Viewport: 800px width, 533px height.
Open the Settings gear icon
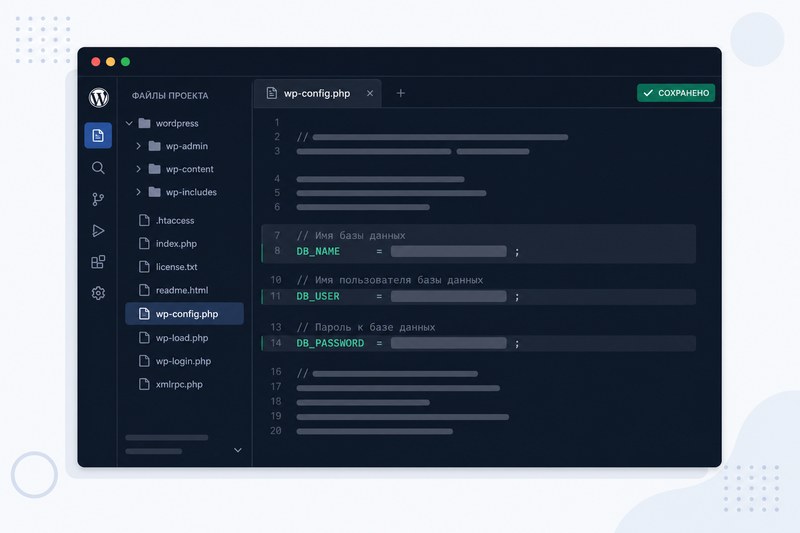(98, 293)
